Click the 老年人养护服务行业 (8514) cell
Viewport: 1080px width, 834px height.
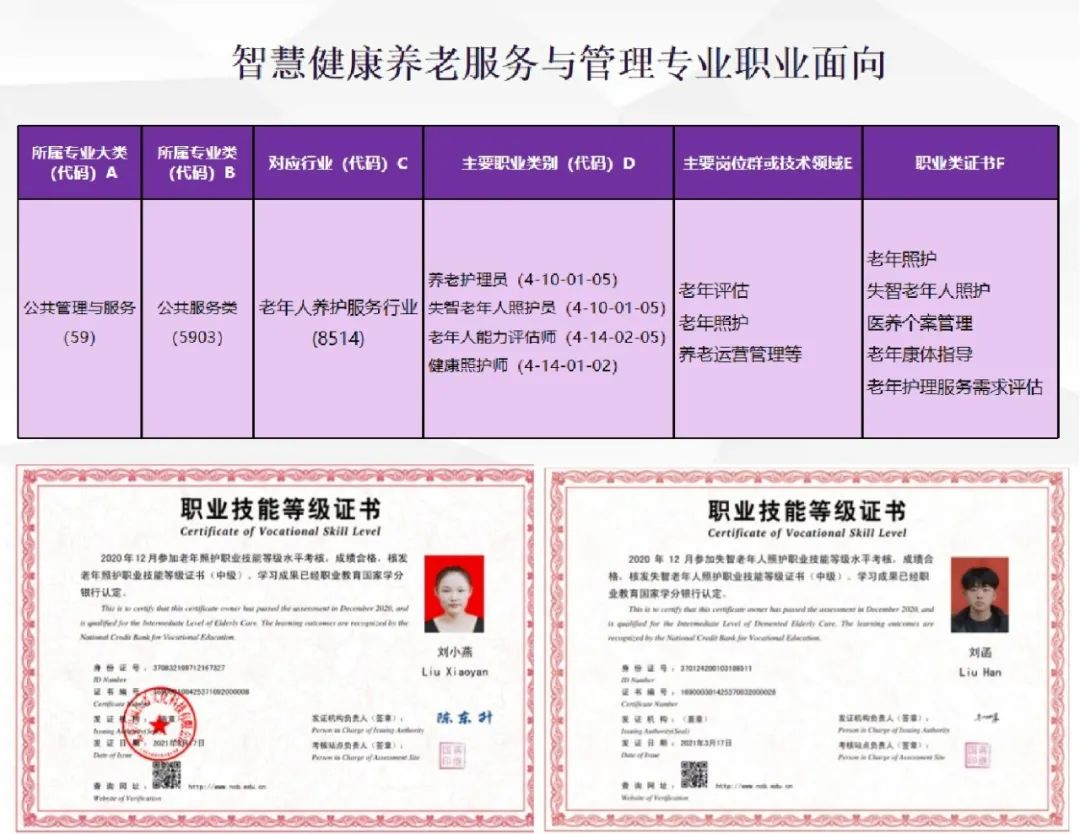coord(338,322)
